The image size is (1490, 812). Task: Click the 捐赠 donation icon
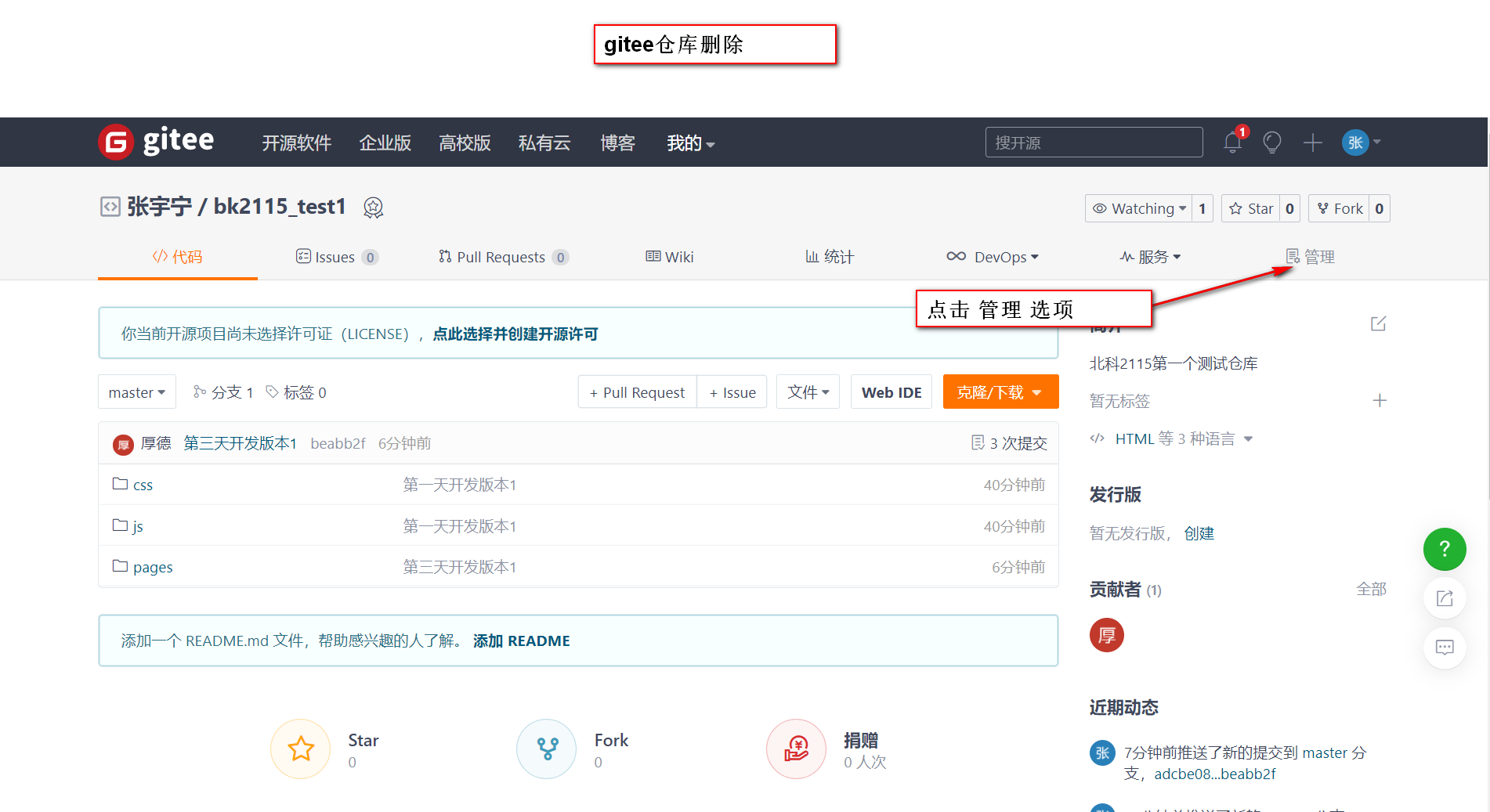pyautogui.click(x=796, y=749)
